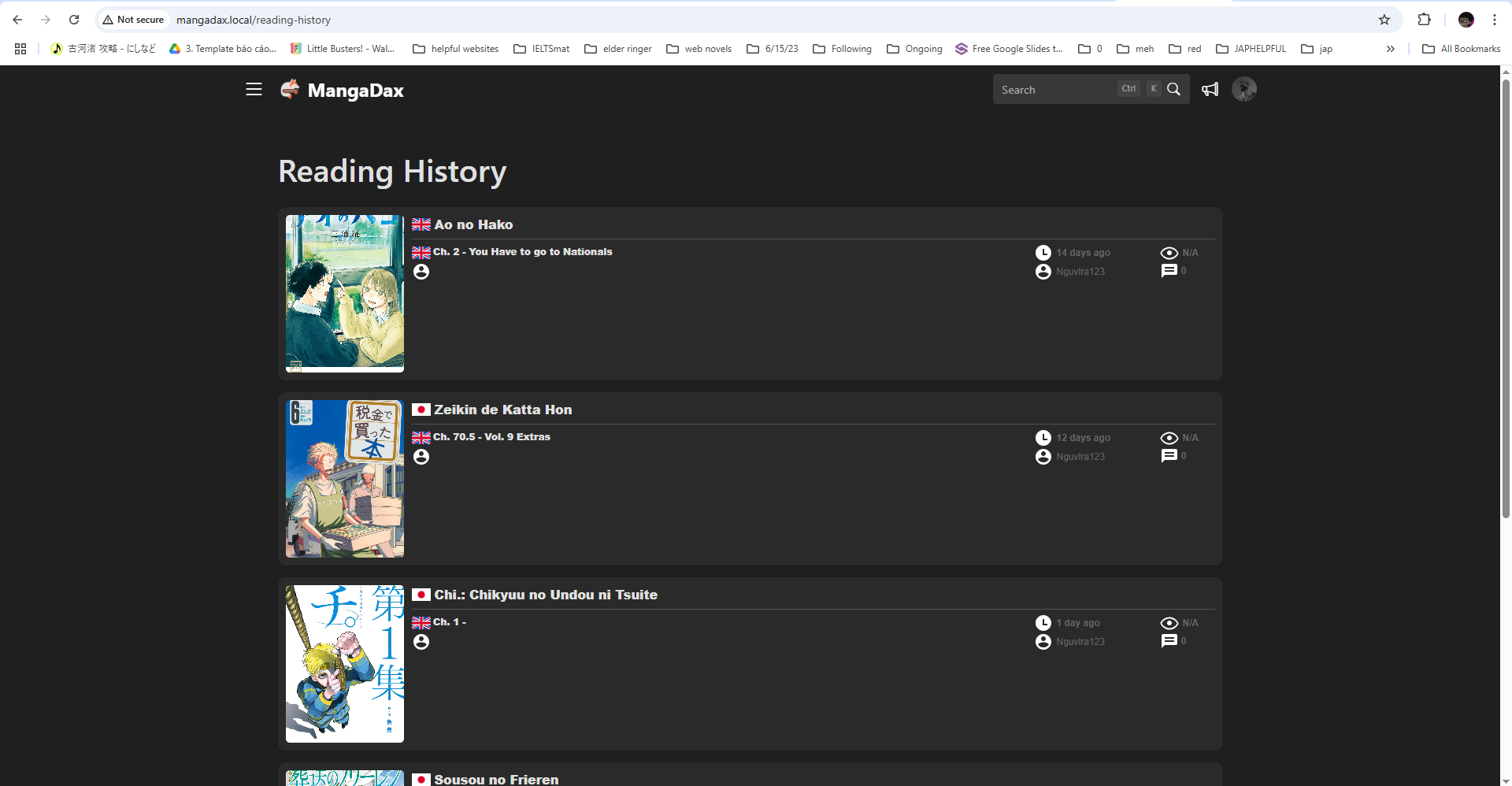Click Zeikin de Katta Hon cover thumbnail
1512x786 pixels.
(x=345, y=479)
